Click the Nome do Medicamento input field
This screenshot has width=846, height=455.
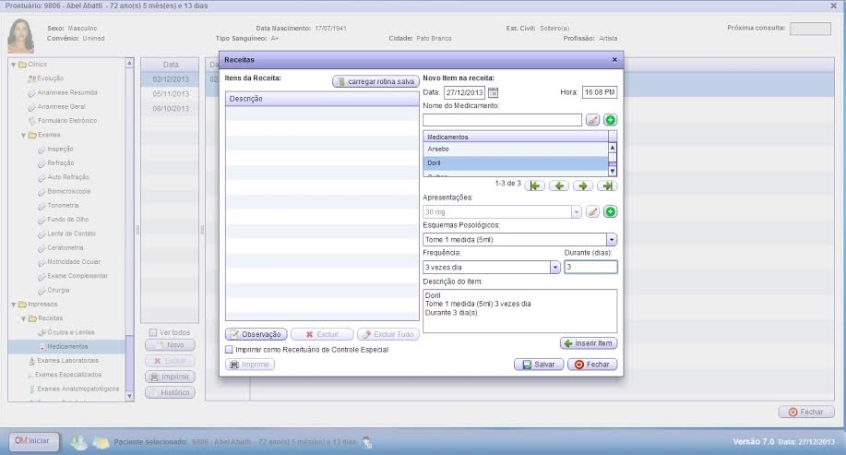[502, 120]
